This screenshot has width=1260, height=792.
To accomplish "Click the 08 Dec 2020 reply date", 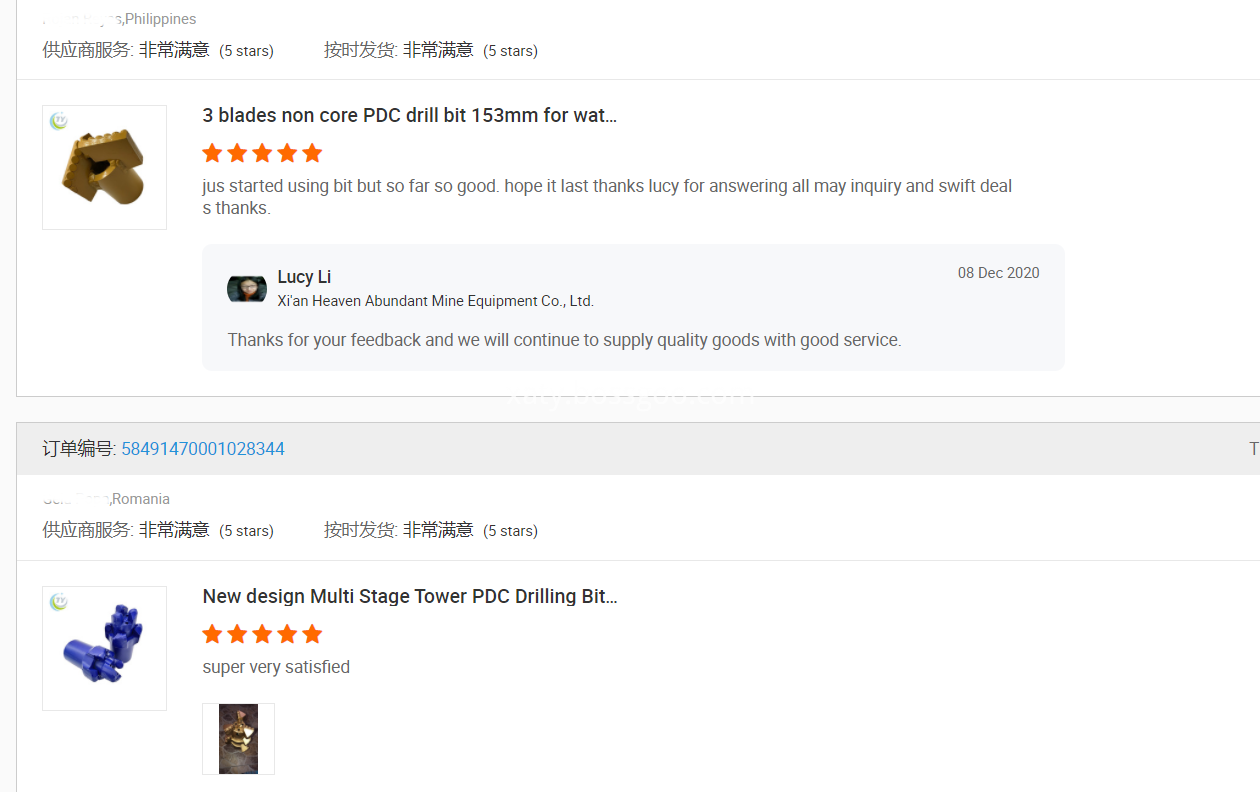I will coord(998,273).
